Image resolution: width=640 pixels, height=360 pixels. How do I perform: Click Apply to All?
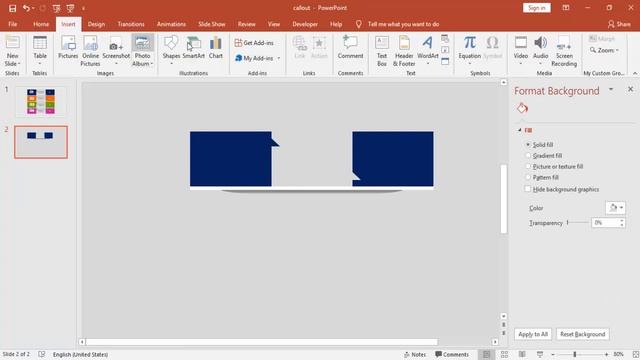point(533,334)
